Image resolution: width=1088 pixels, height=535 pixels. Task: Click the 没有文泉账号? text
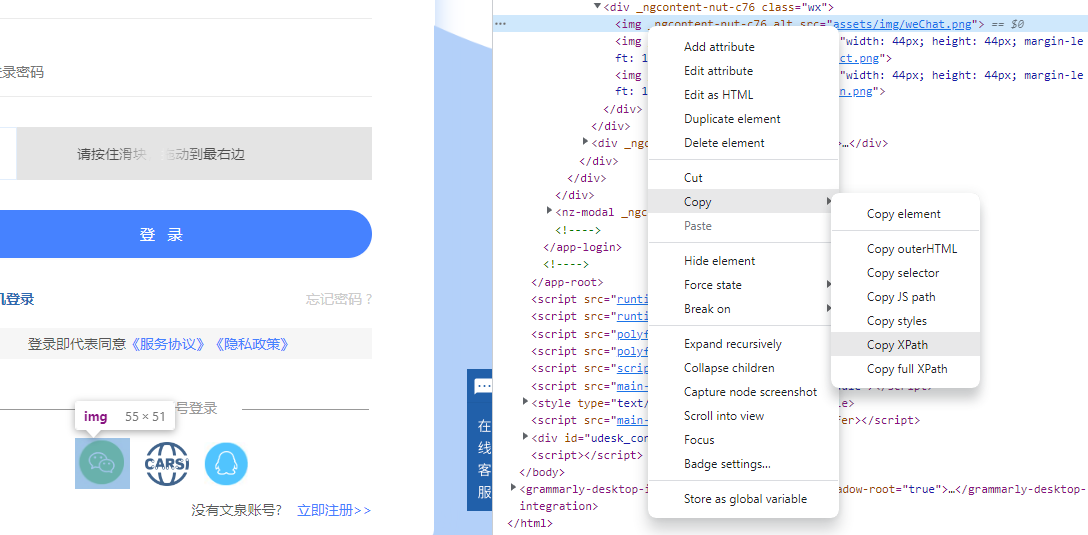237,511
